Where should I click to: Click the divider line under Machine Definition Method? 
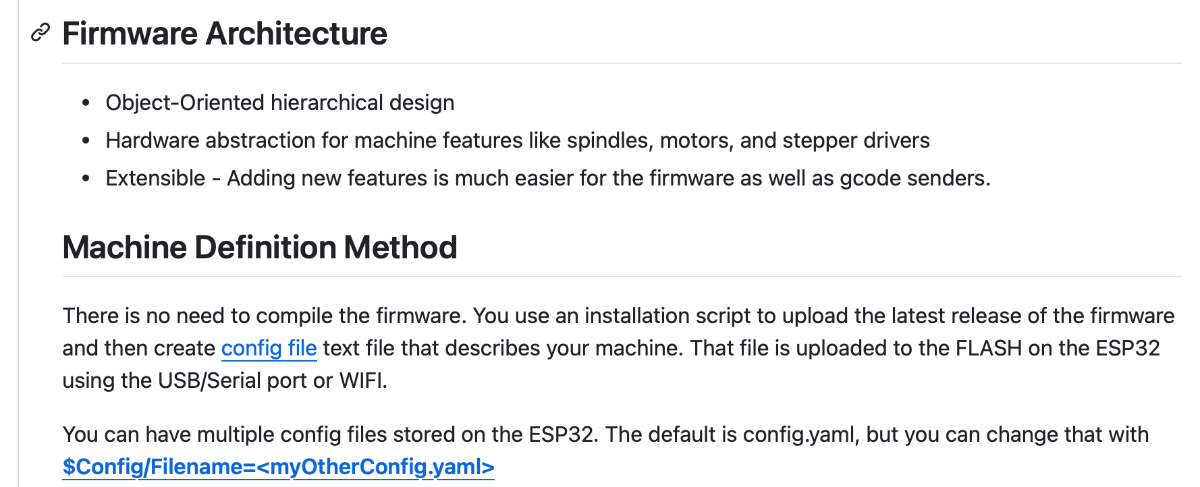622,276
